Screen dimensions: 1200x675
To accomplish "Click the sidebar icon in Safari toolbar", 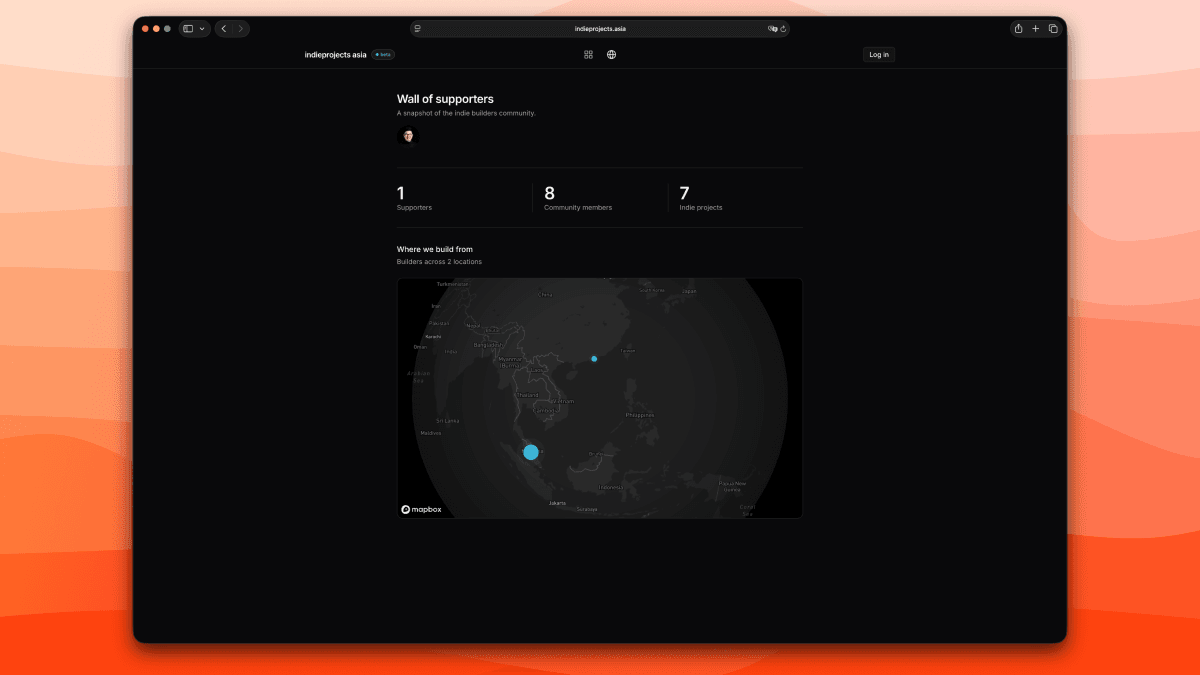I will click(x=189, y=28).
